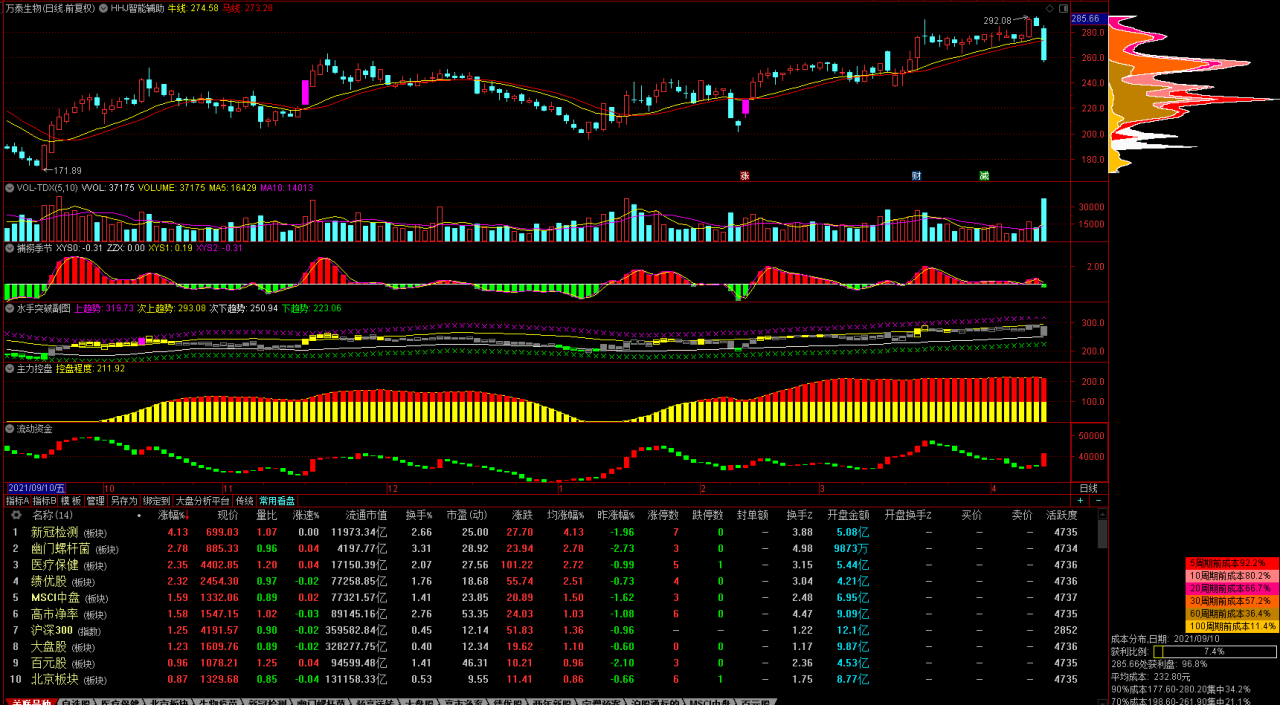The height and width of the screenshot is (705, 1280).
Task: Sort list by 涨幅% column header
Action: click(172, 515)
